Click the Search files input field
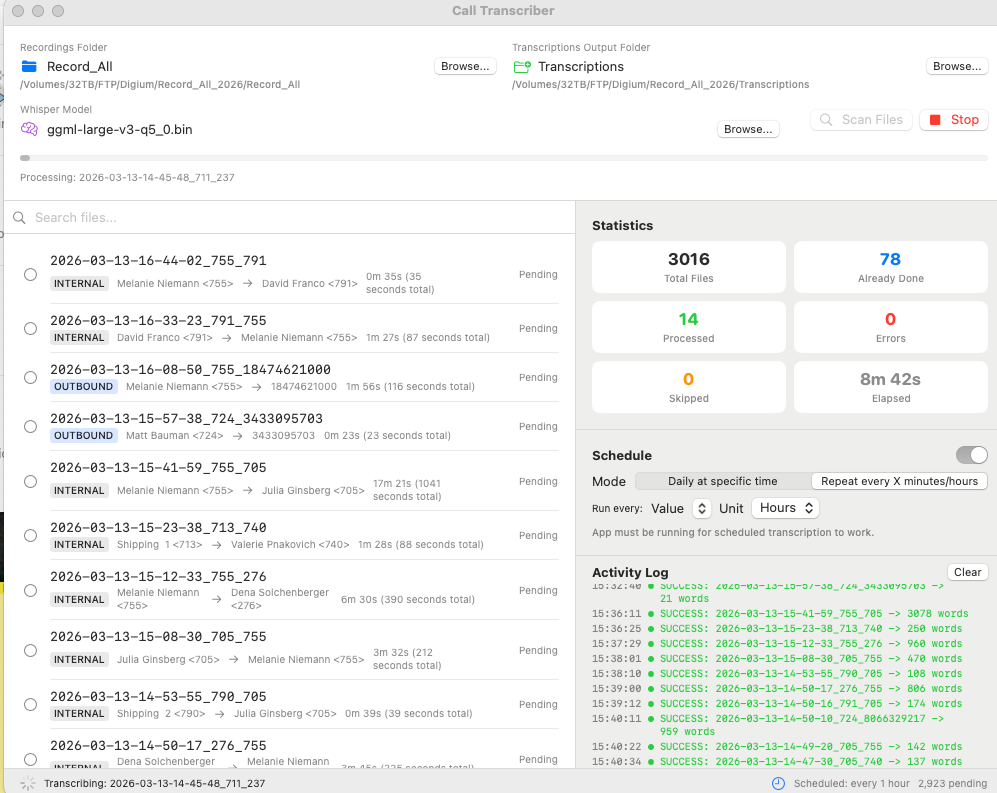Viewport: 997px width, 793px height. point(200,217)
